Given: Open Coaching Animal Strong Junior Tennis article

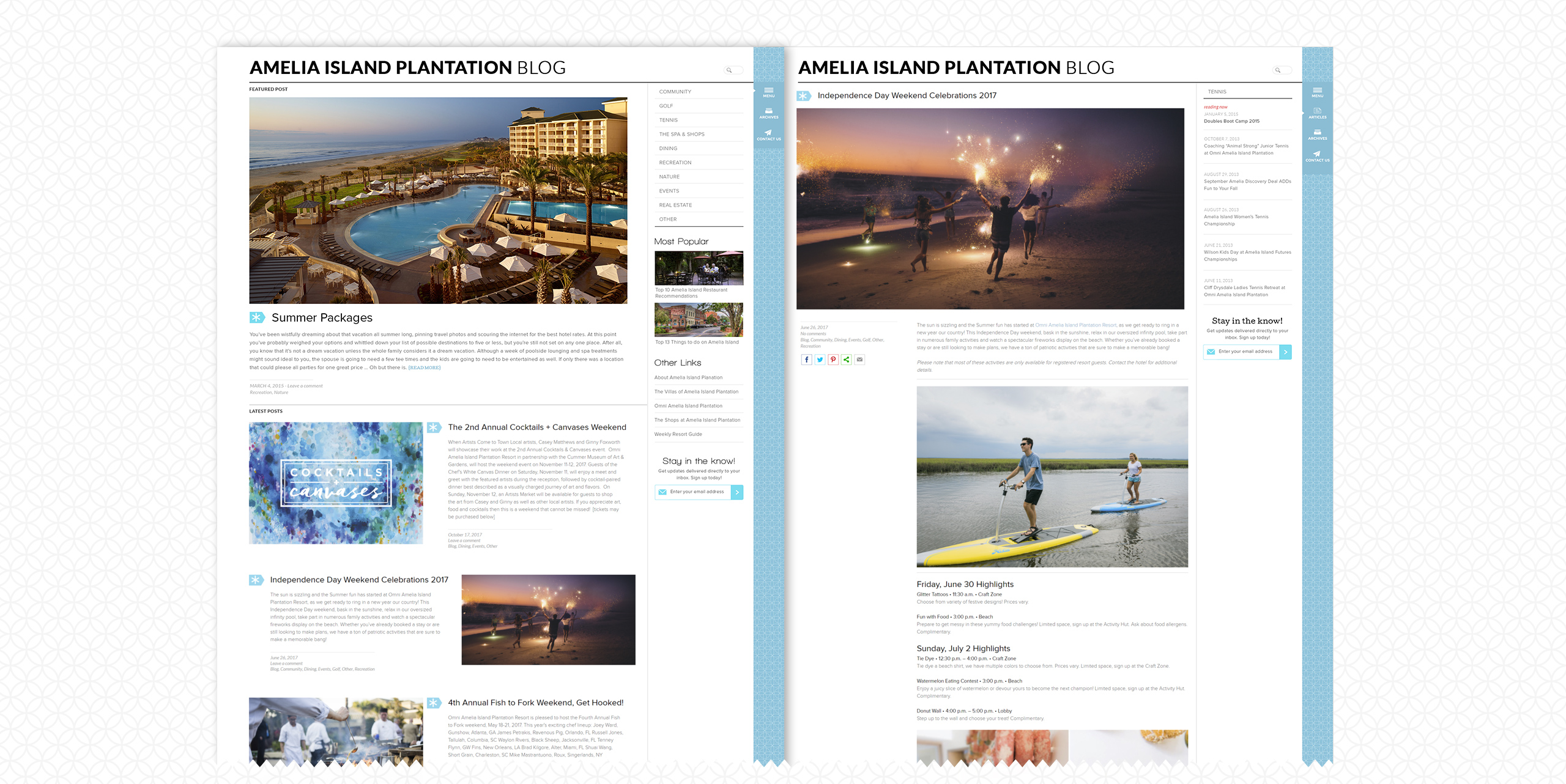Looking at the screenshot, I should pyautogui.click(x=1246, y=149).
